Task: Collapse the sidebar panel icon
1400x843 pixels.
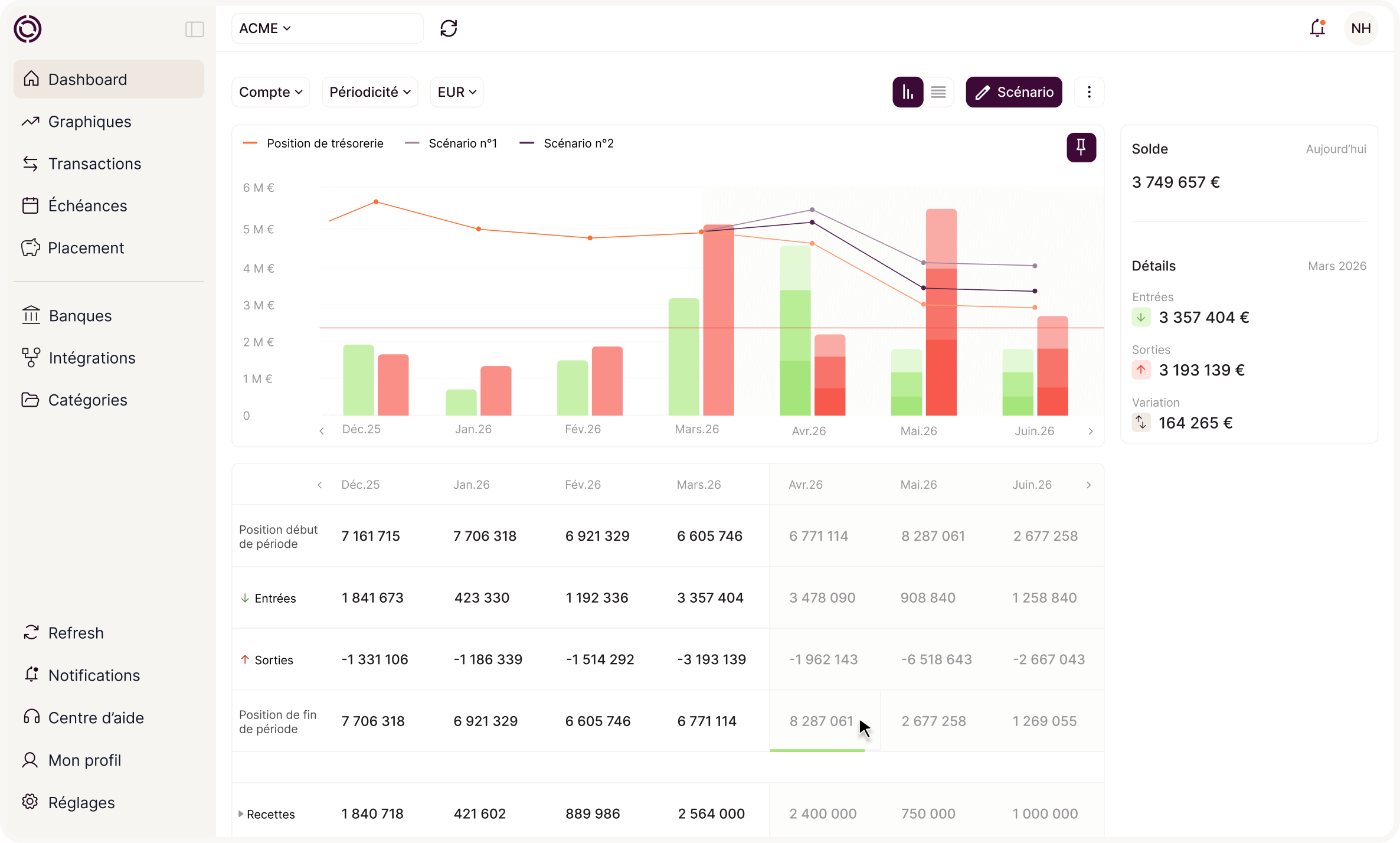Action: click(195, 29)
